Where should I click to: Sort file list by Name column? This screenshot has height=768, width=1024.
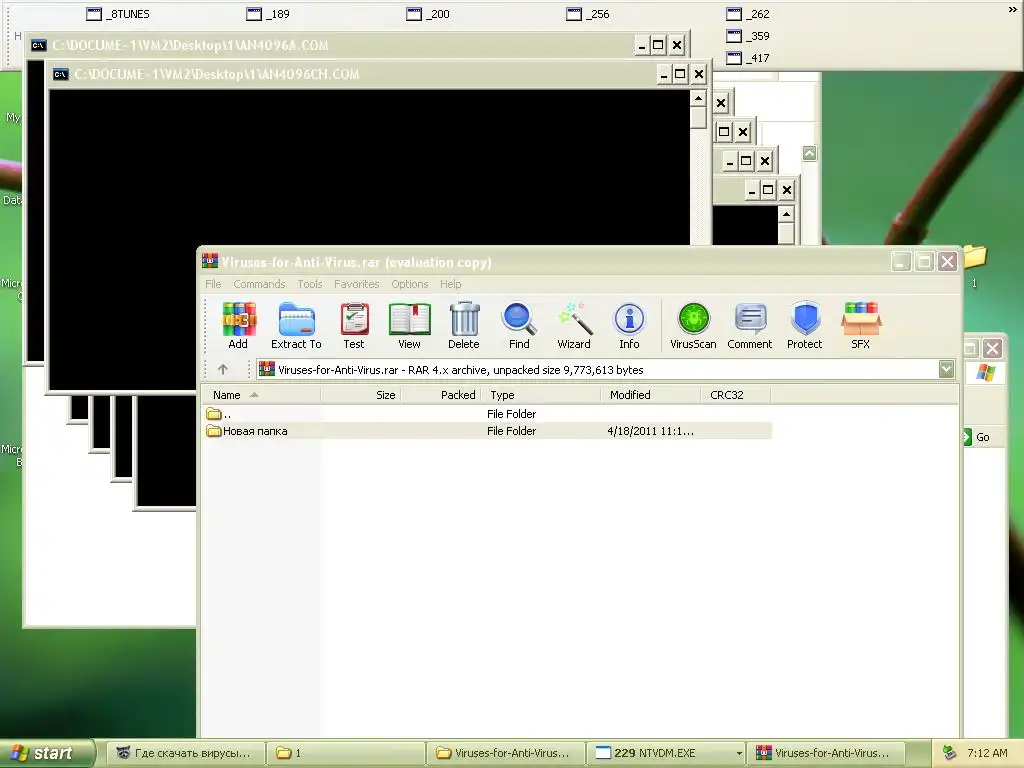(261, 395)
